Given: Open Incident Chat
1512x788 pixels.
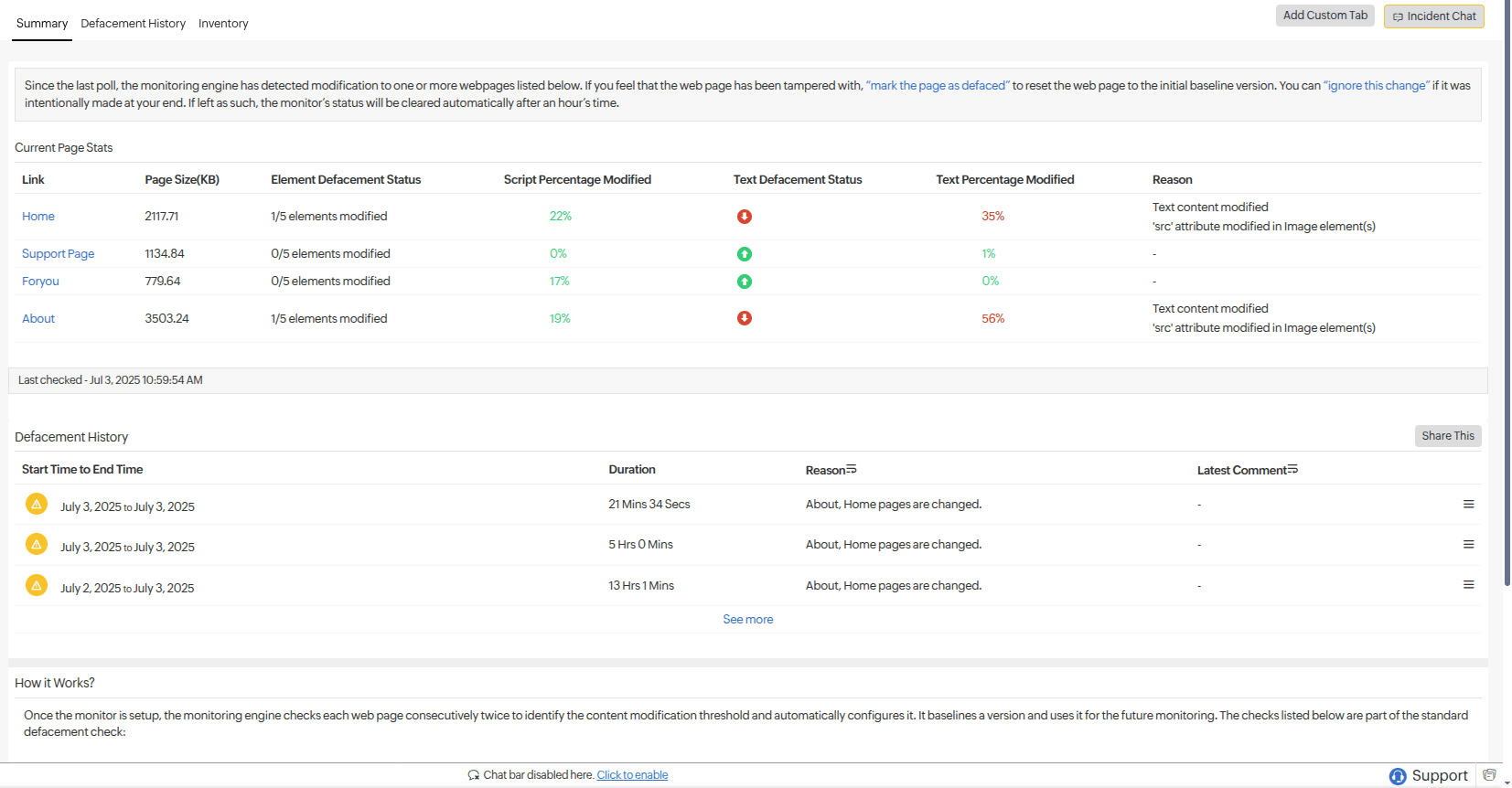Looking at the screenshot, I should (x=1433, y=16).
